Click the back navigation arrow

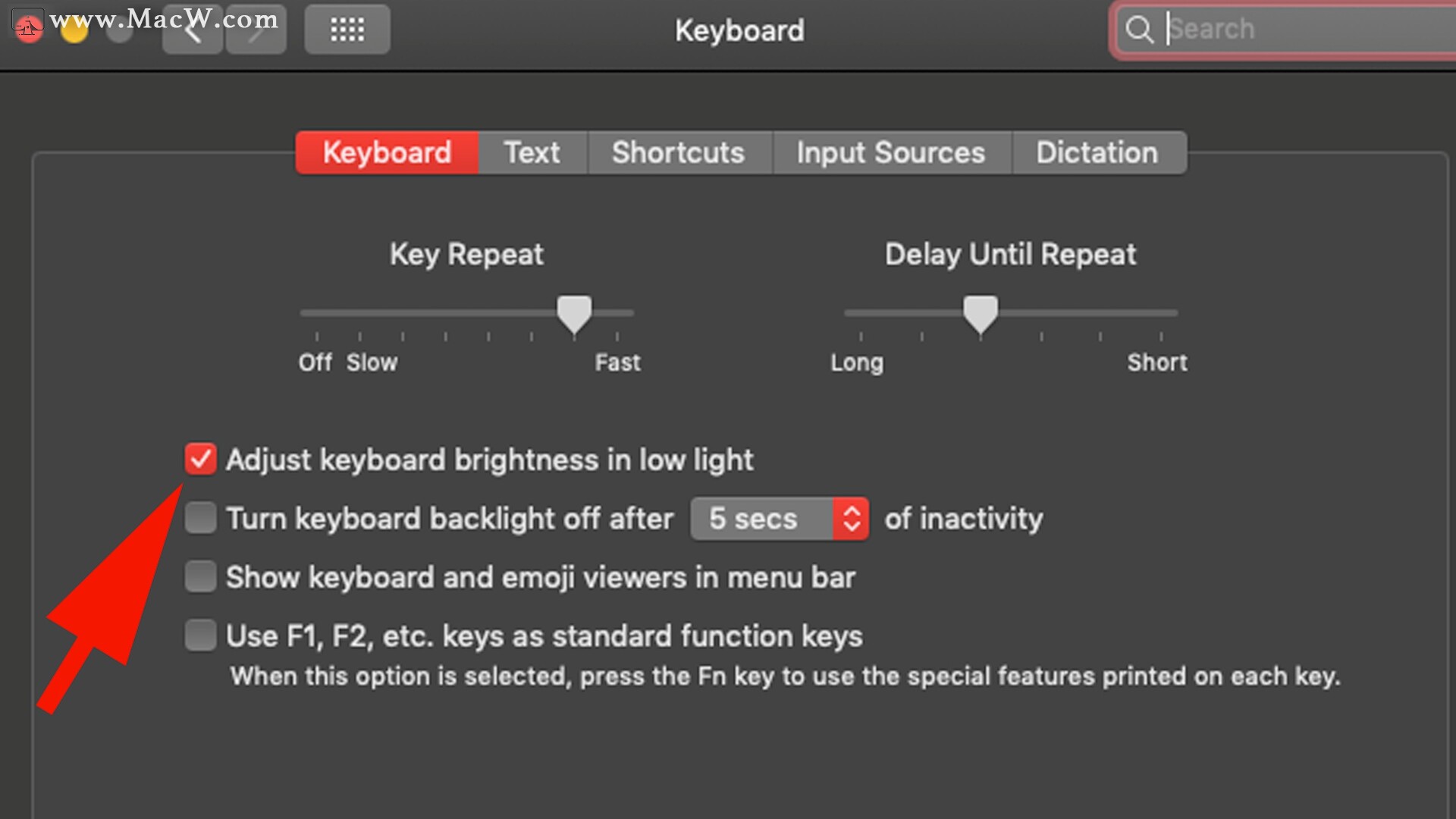click(x=193, y=30)
